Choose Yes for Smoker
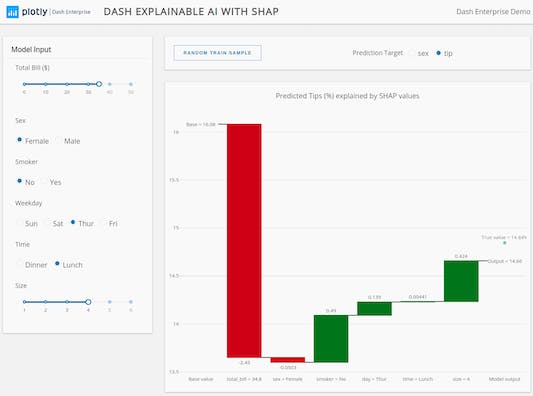 (44, 182)
